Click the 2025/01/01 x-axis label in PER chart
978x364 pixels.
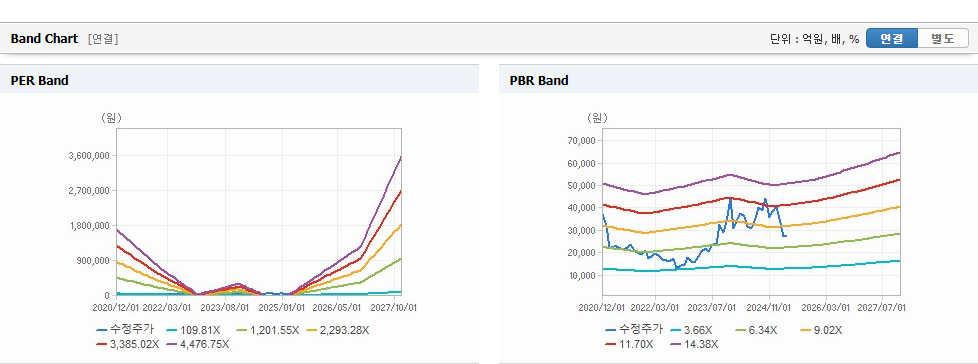click(x=284, y=307)
